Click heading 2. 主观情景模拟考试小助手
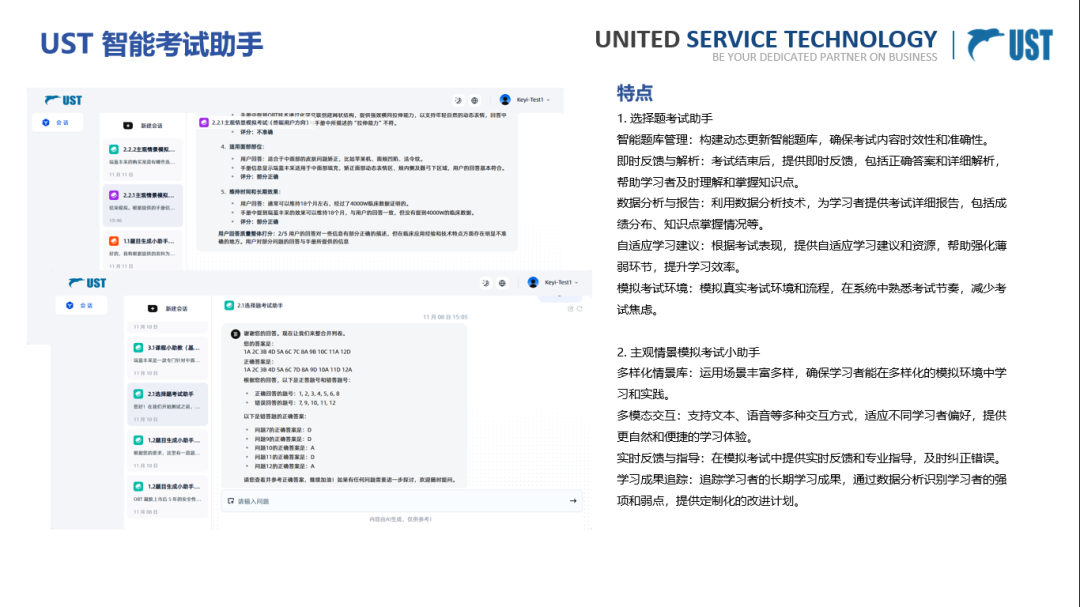 point(688,352)
